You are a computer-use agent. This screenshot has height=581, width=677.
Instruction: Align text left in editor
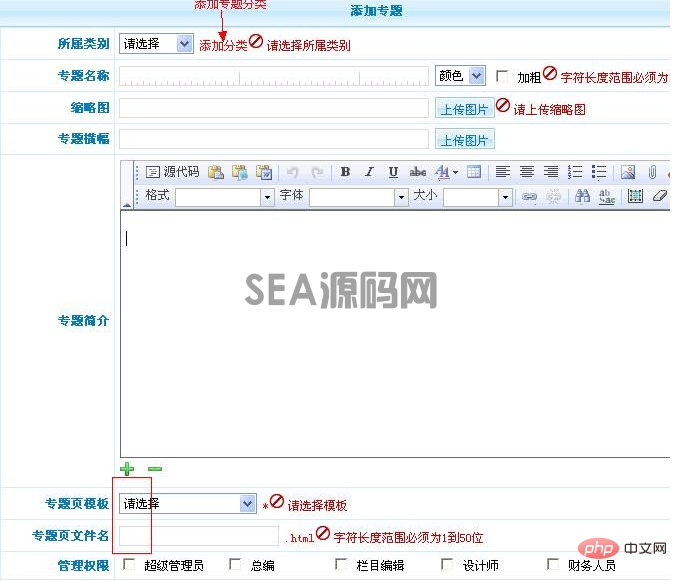[x=503, y=172]
